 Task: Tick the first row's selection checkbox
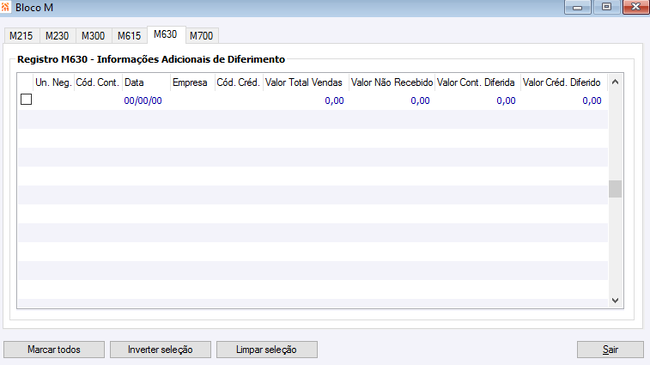click(26, 100)
